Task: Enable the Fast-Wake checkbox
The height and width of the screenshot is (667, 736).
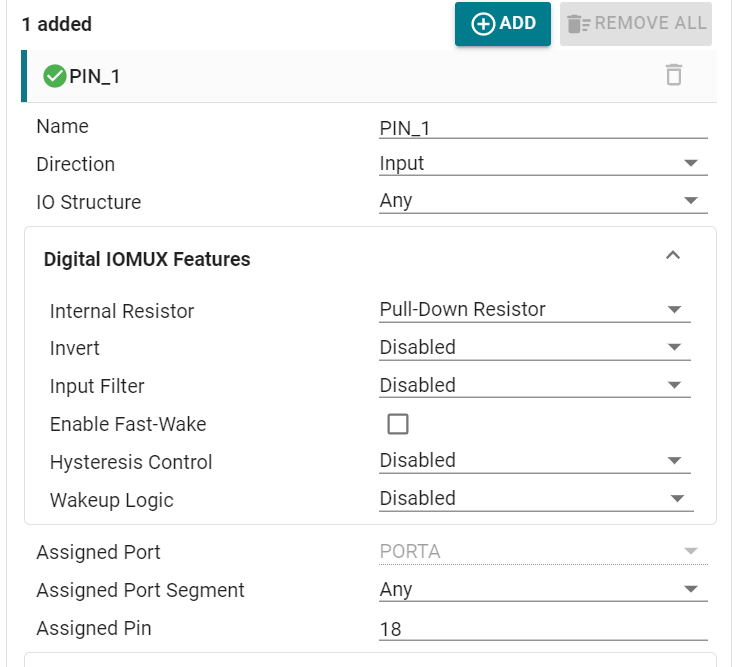Action: [x=398, y=424]
